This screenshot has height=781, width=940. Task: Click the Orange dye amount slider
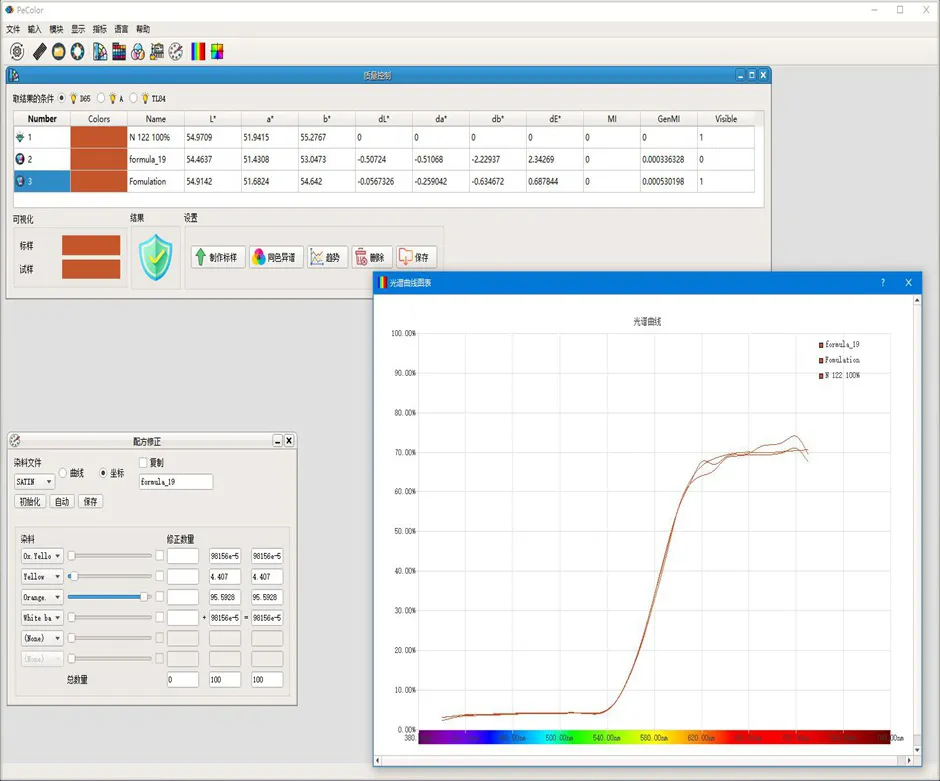pos(109,597)
